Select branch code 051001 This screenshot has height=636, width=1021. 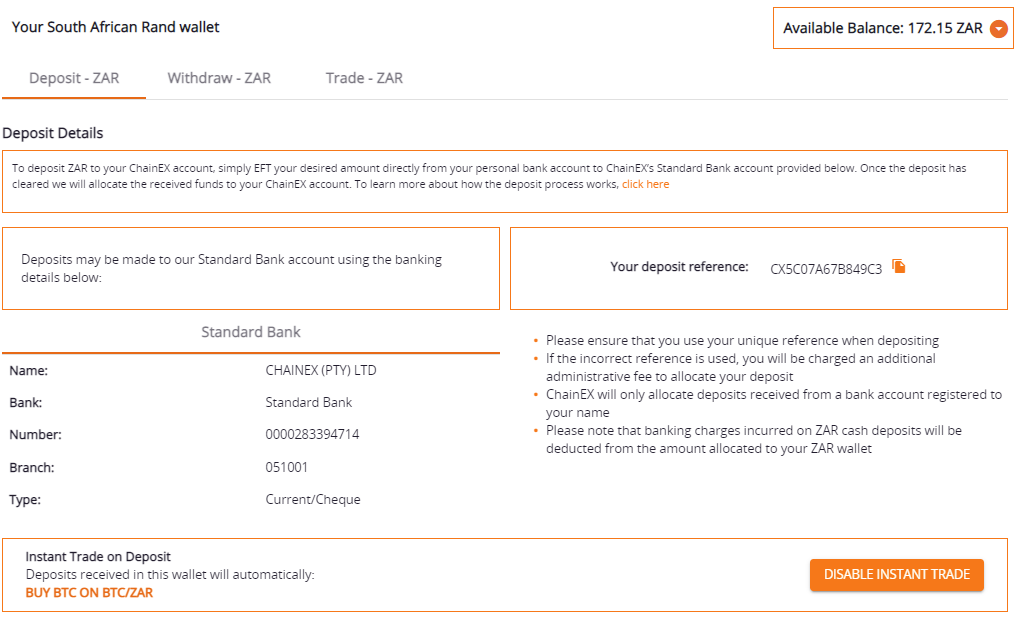287,467
